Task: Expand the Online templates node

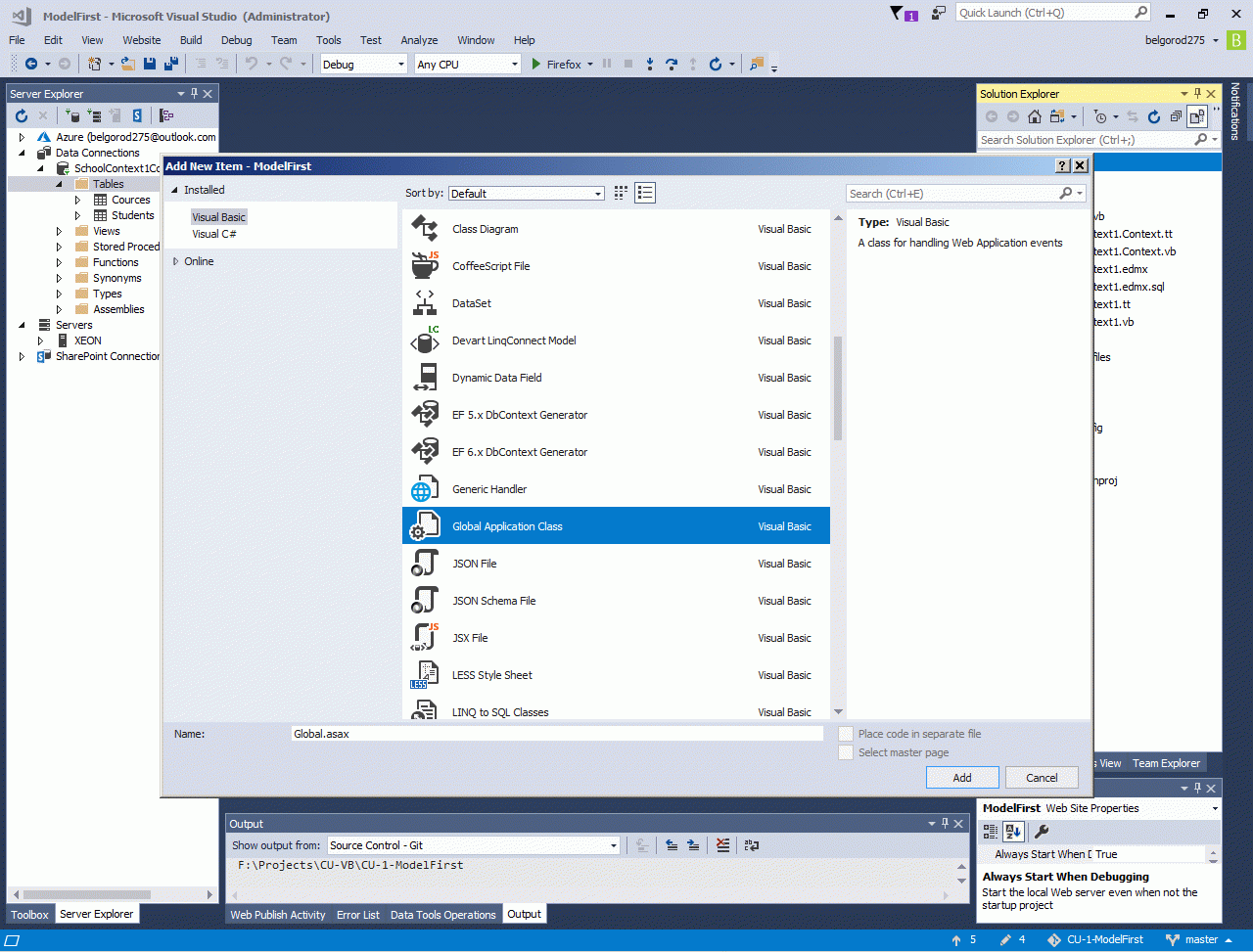Action: [x=176, y=261]
